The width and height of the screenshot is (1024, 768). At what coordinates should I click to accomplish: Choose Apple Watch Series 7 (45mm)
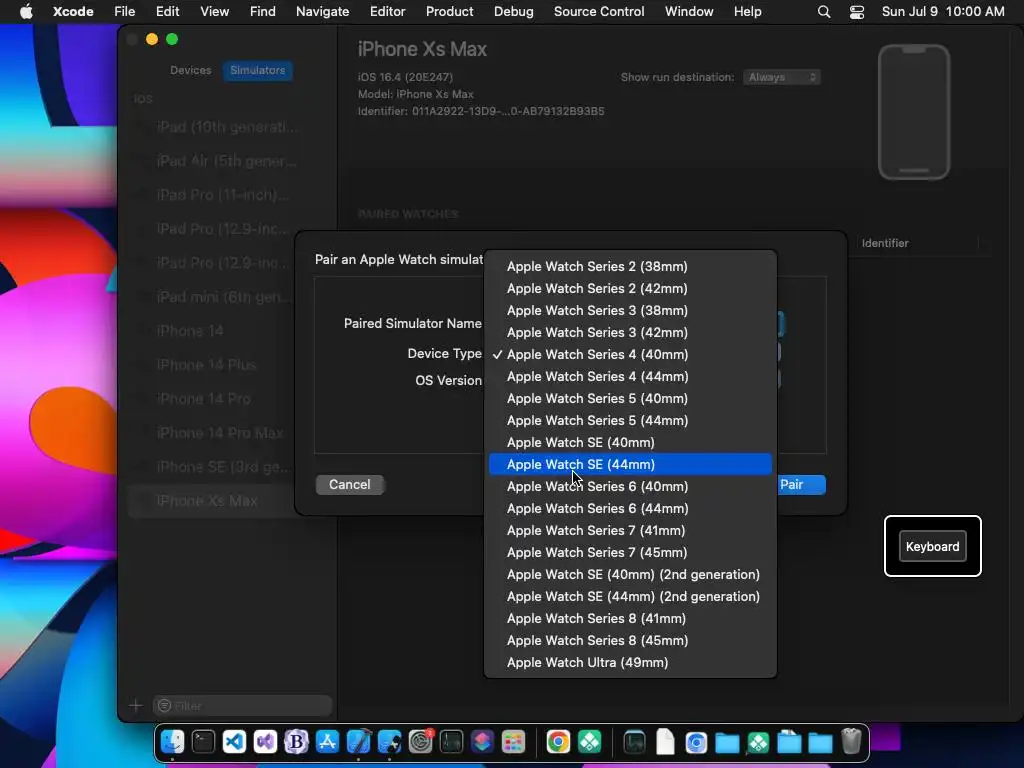point(630,552)
